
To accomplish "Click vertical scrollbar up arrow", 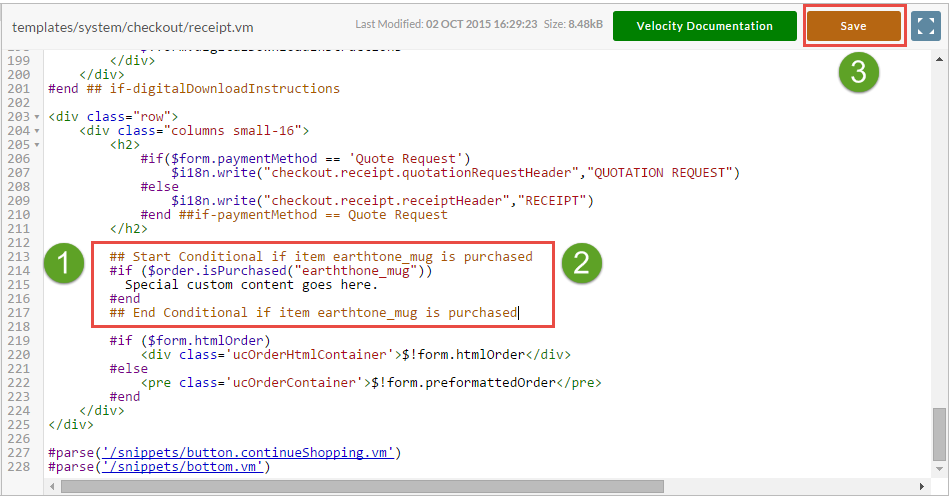I will coord(939,59).
